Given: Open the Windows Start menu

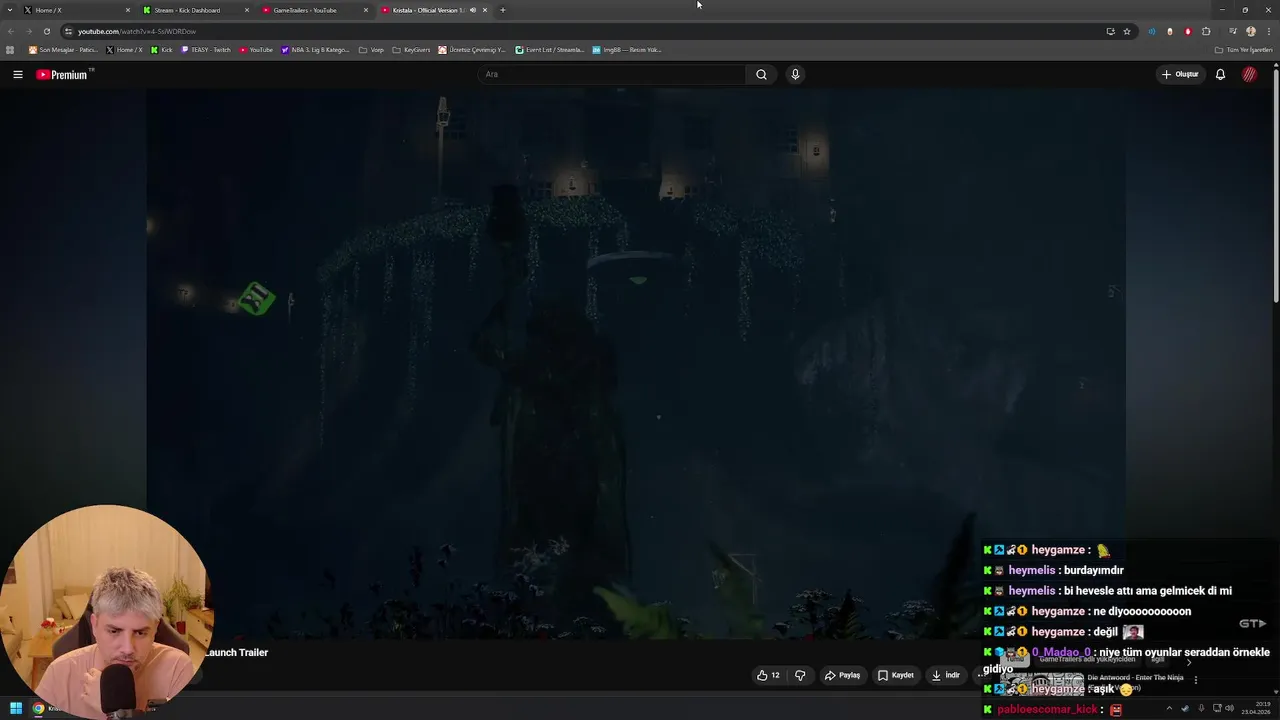Looking at the screenshot, I should tap(15, 708).
